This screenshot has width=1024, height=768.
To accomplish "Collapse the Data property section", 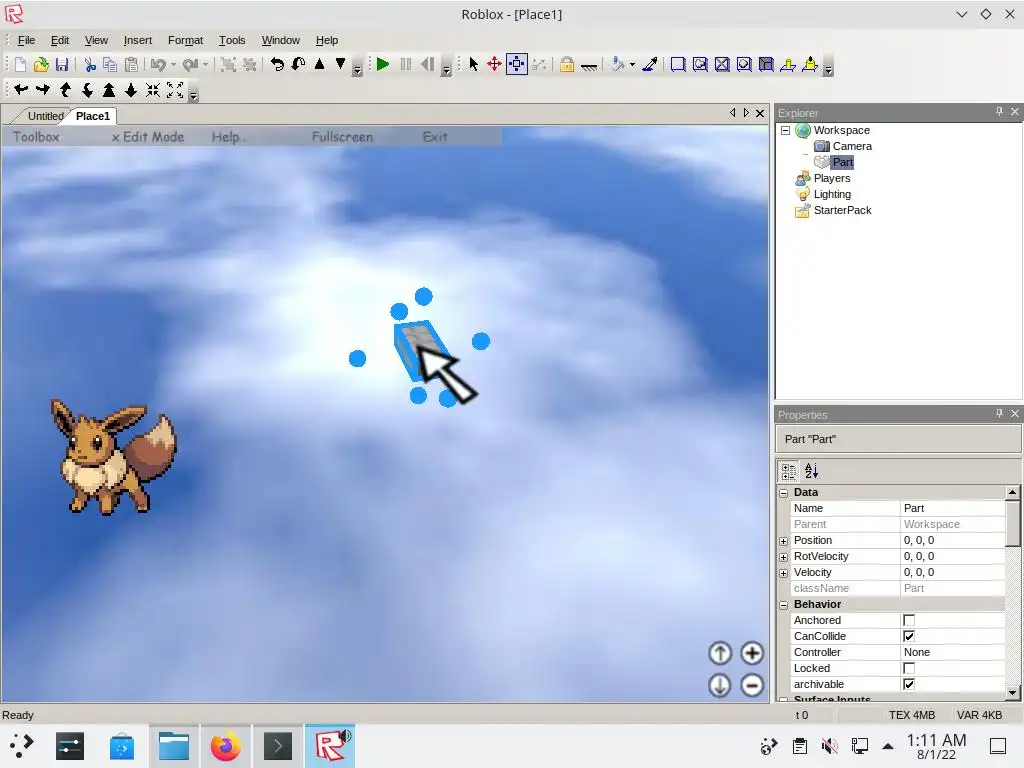I will point(784,493).
